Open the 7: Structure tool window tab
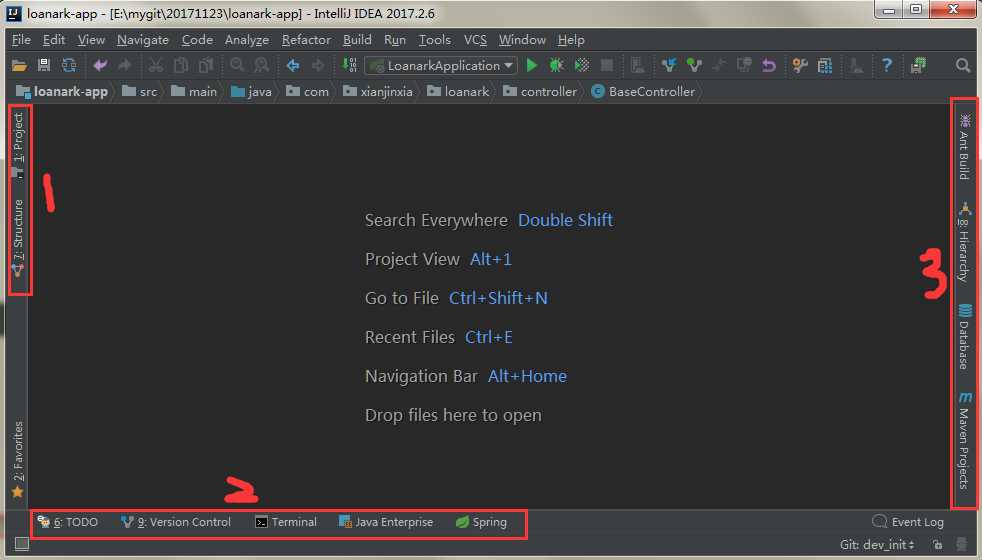Screen dimensions: 982x560 [18, 238]
